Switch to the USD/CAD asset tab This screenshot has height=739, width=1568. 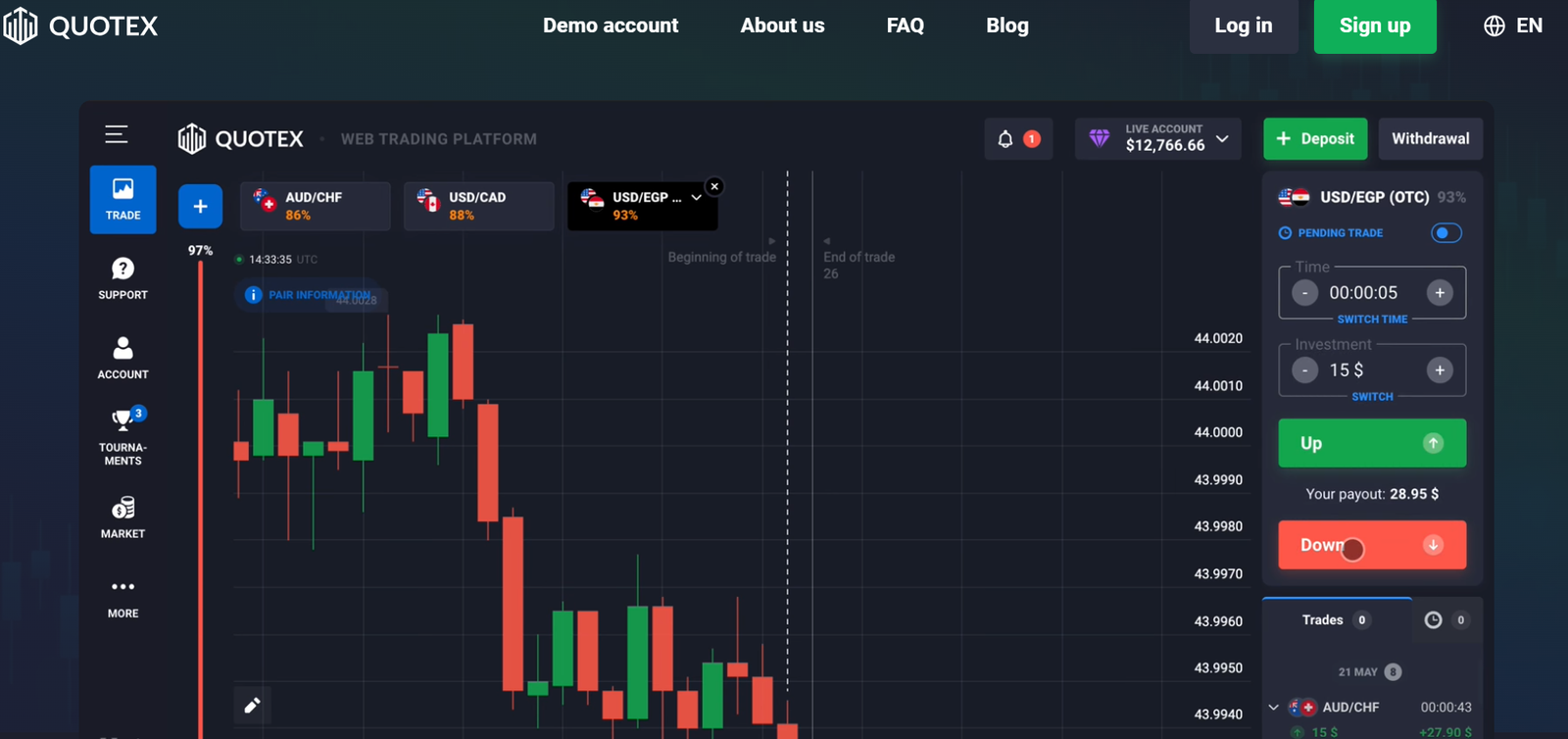[478, 206]
